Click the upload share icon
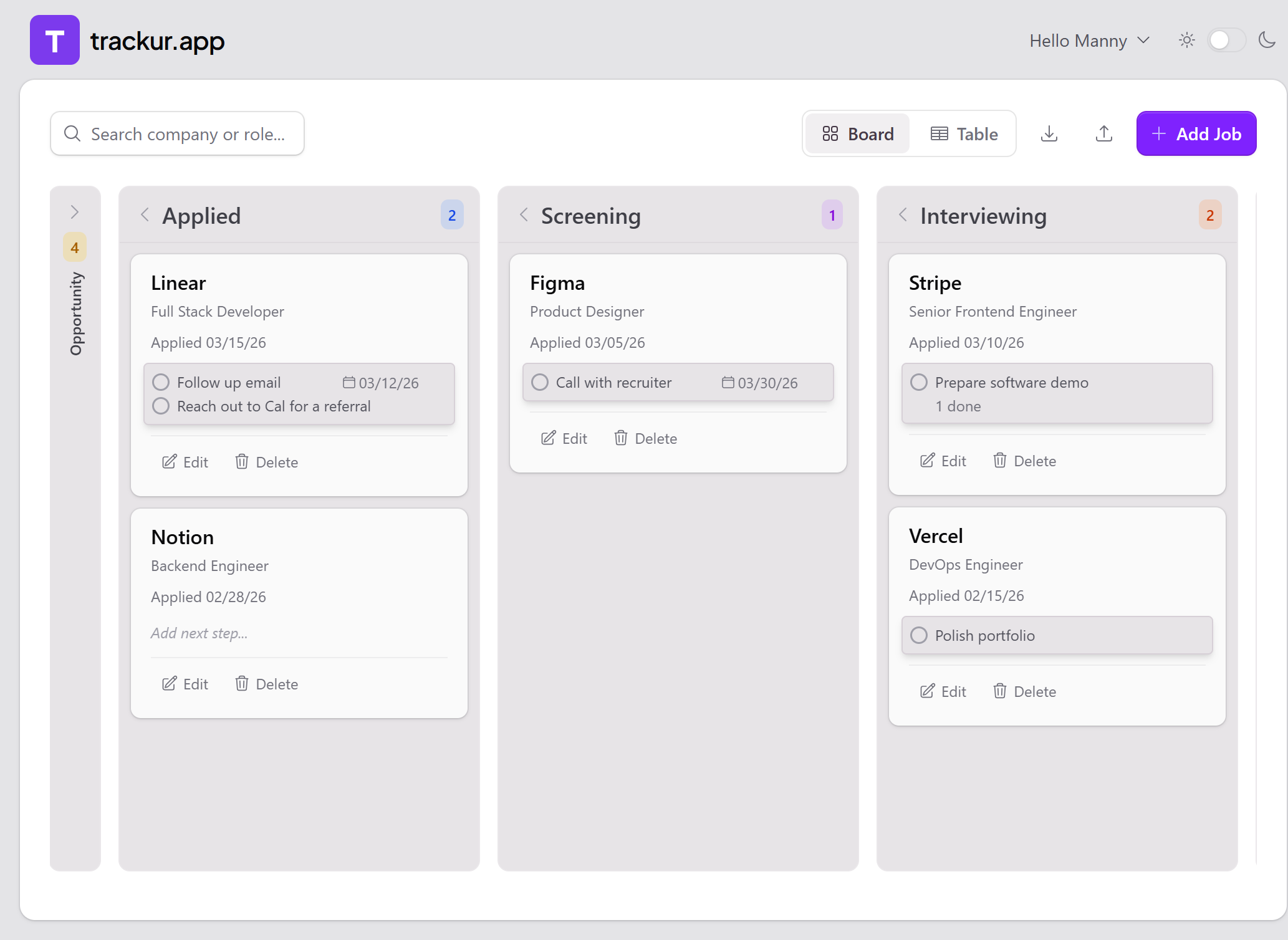The image size is (1288, 940). pos(1103,133)
